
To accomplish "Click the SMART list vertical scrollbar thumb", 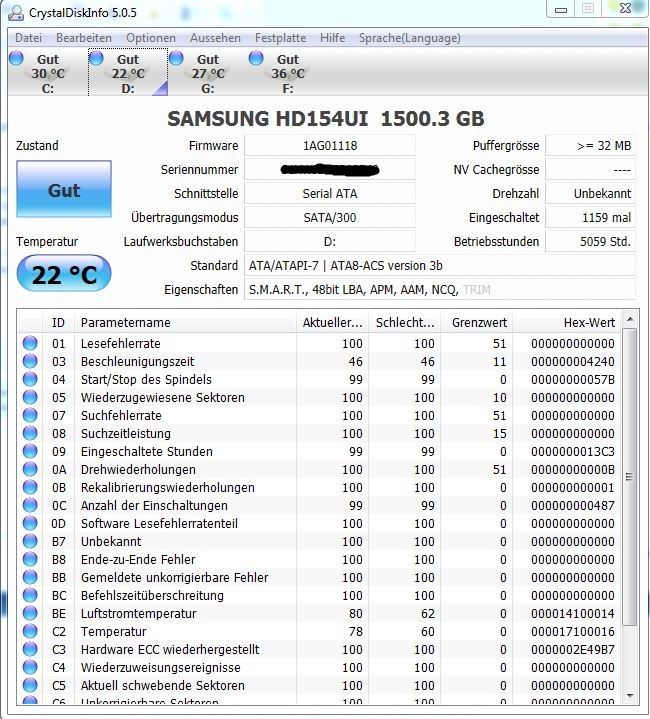I will (x=630, y=476).
